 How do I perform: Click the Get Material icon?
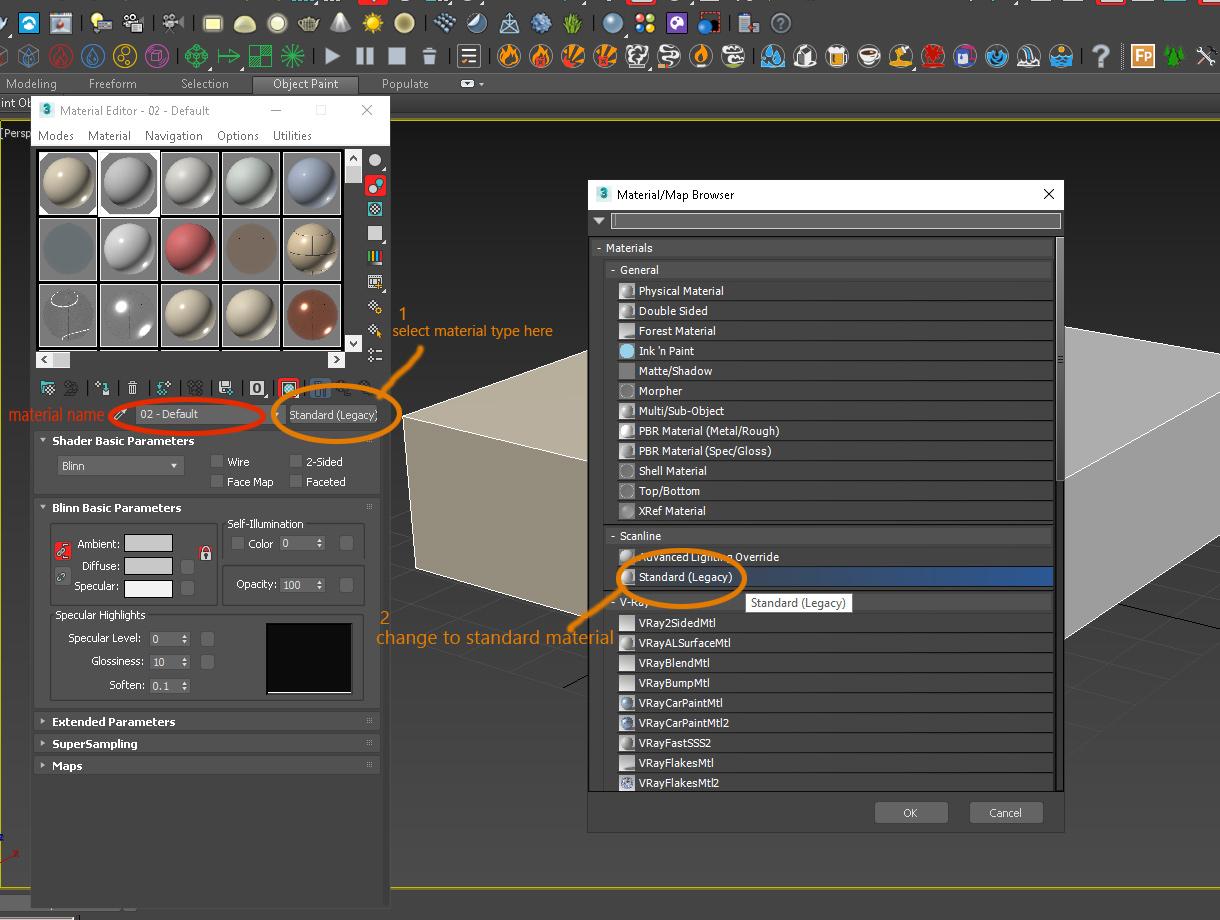point(47,388)
